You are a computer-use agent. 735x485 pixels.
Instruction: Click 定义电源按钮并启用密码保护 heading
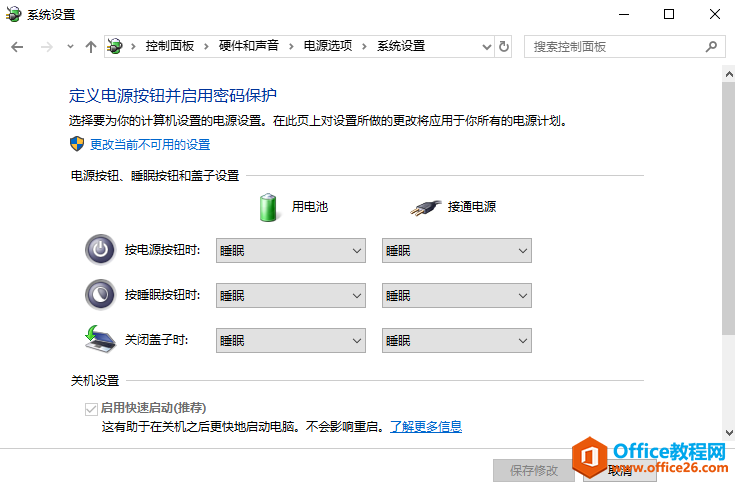pos(173,96)
